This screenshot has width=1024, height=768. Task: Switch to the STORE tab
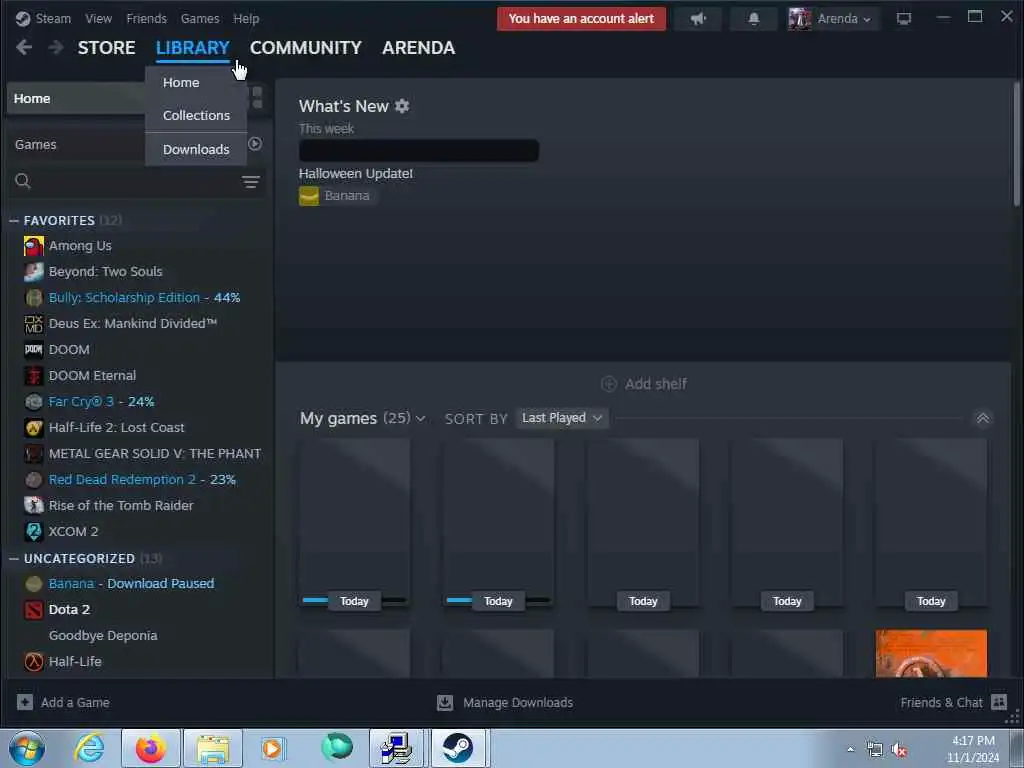point(106,48)
